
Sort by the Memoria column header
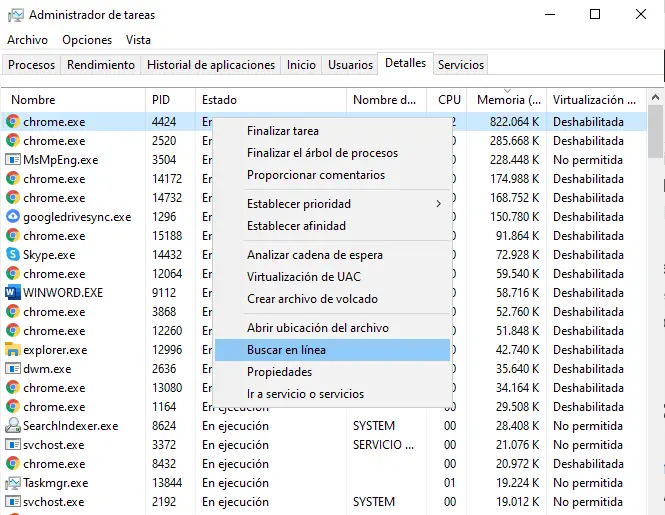tap(507, 100)
